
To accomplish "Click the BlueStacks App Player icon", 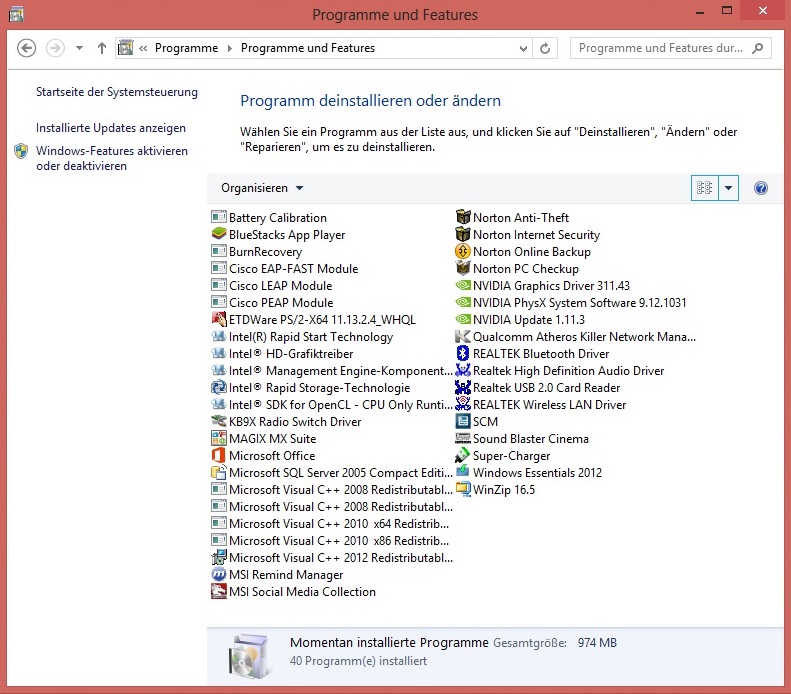I will tap(218, 234).
